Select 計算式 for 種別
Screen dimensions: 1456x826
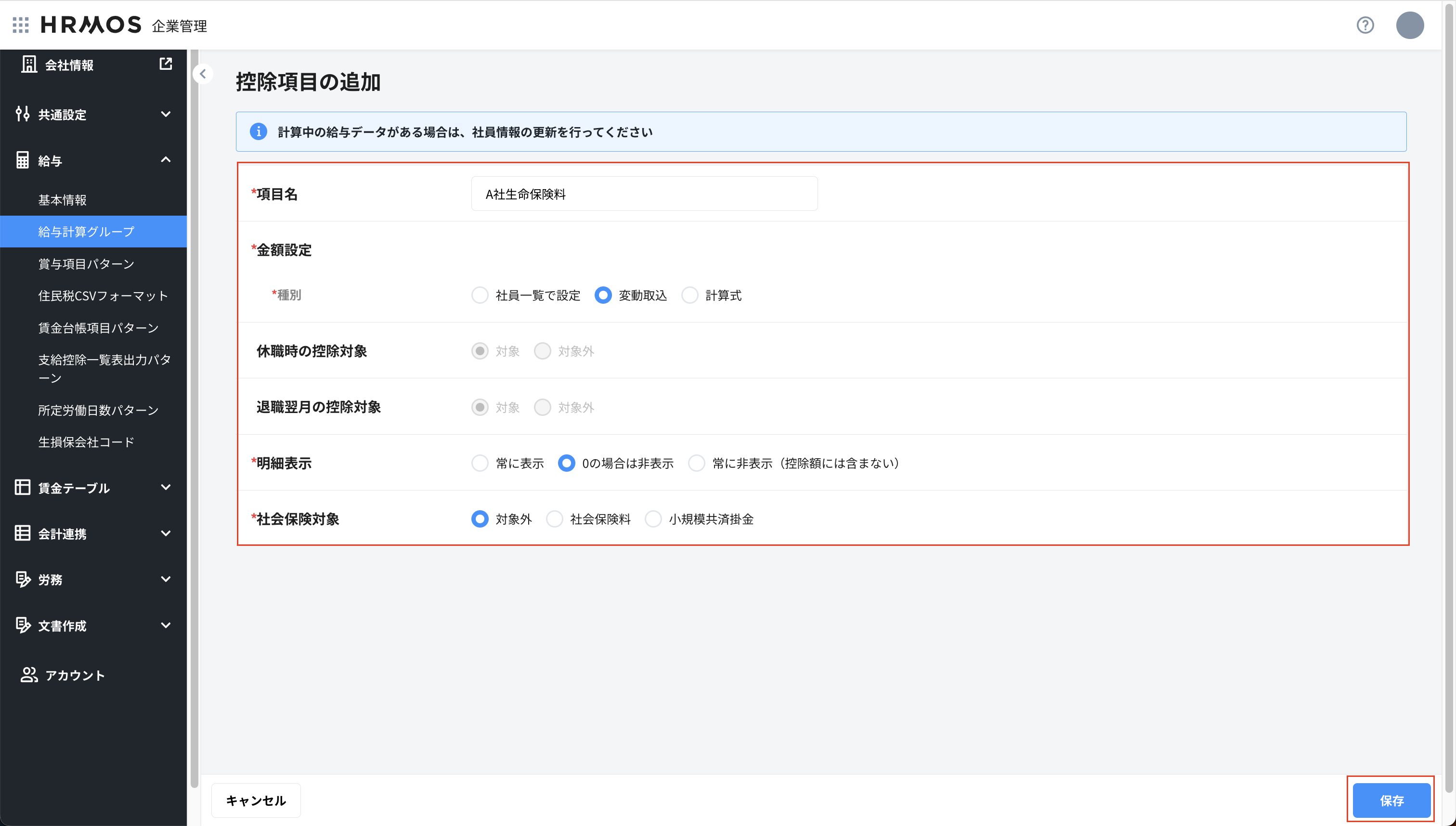[690, 295]
